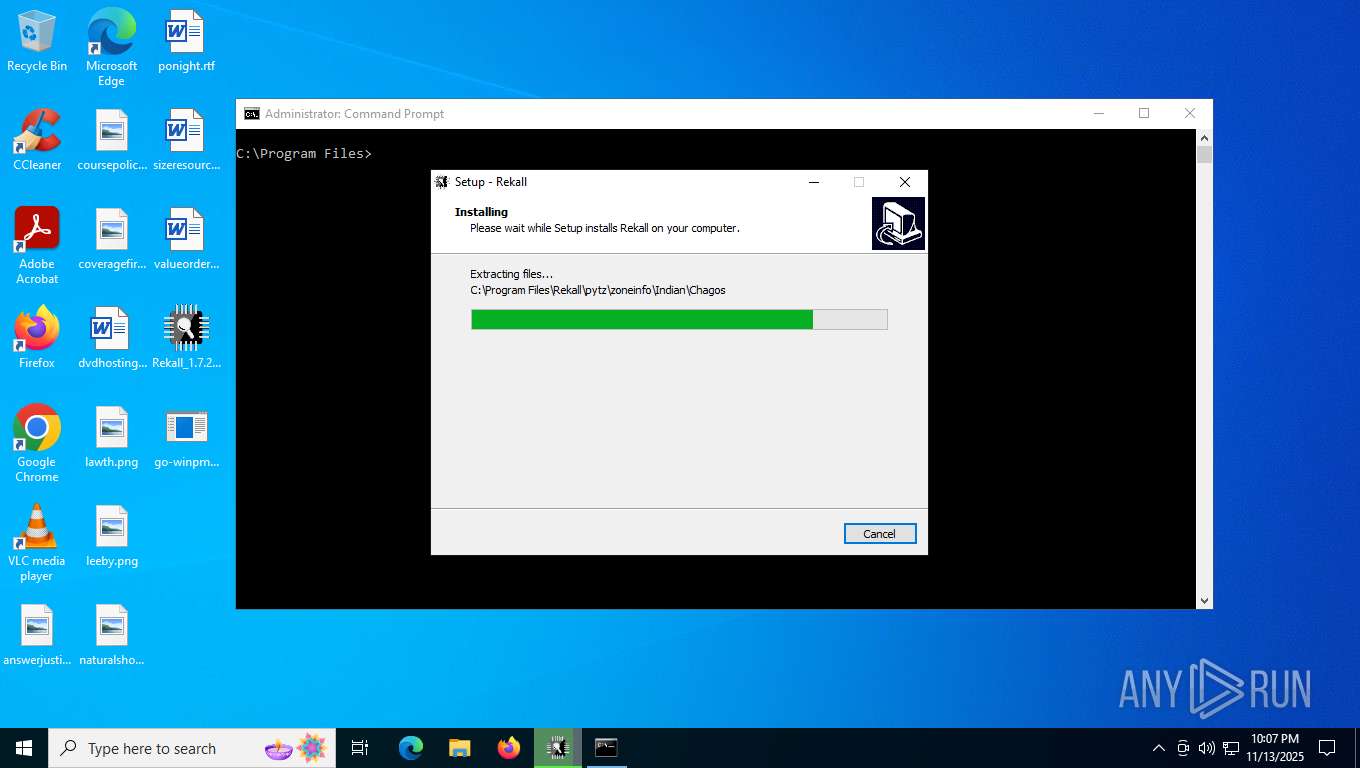Select coursepolic... image file on desktop
This screenshot has width=1360, height=768.
tap(111, 140)
